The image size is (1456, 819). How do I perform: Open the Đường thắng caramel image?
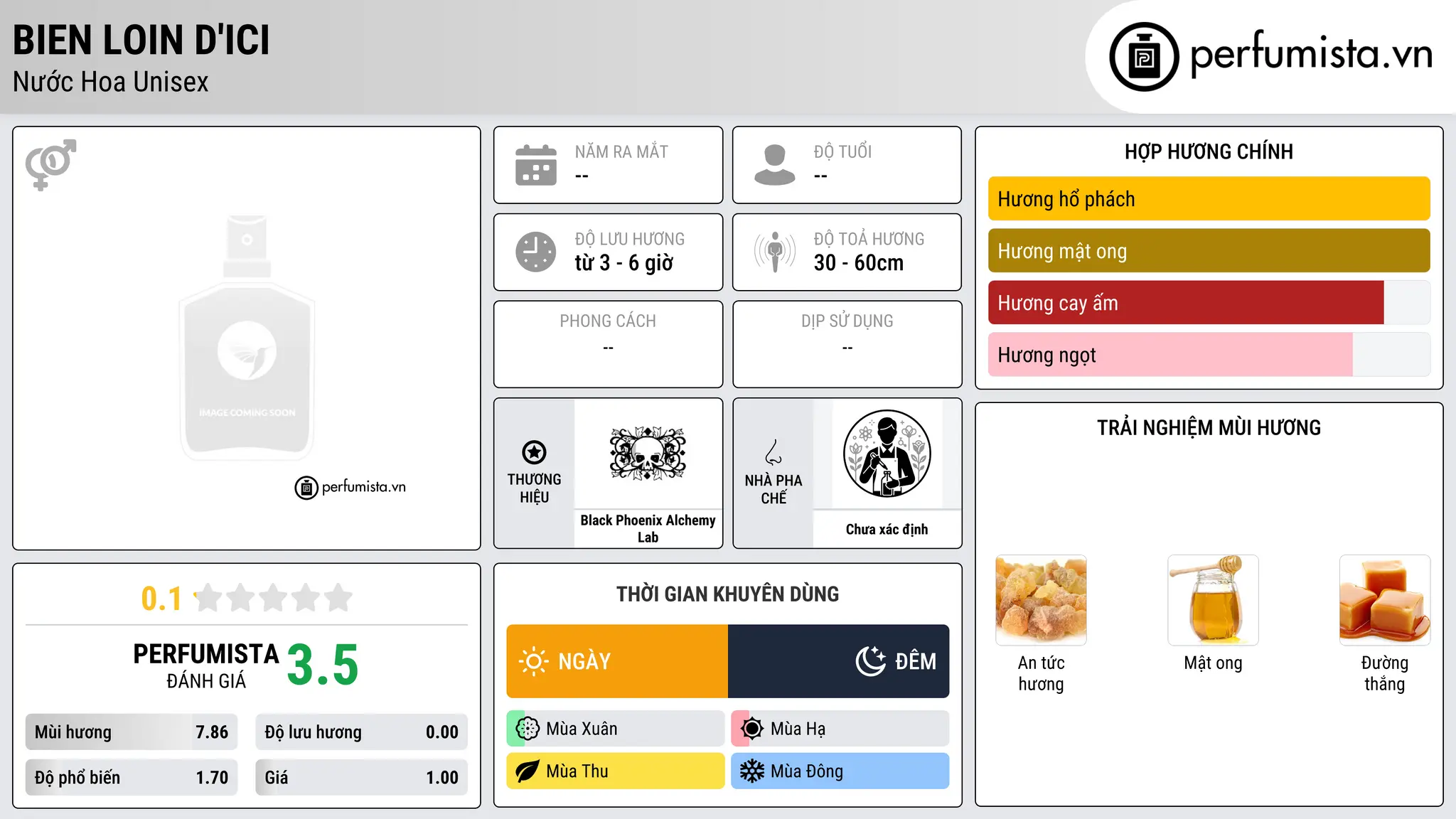[1385, 600]
